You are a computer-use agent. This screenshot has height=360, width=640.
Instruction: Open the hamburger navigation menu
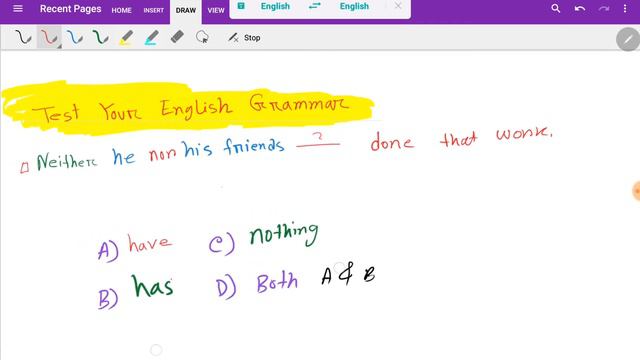click(x=18, y=8)
